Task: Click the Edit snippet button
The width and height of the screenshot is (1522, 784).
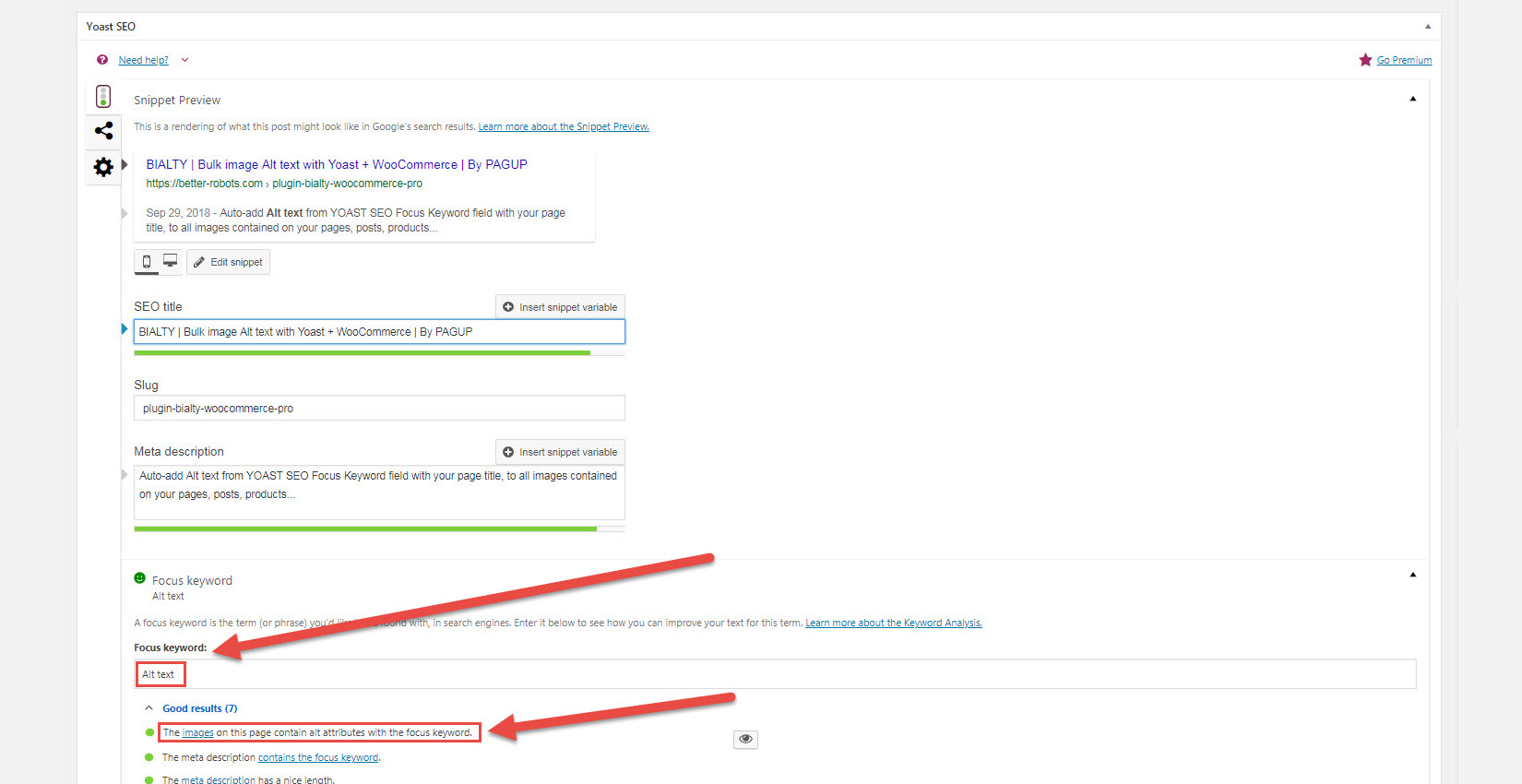Action: (228, 262)
